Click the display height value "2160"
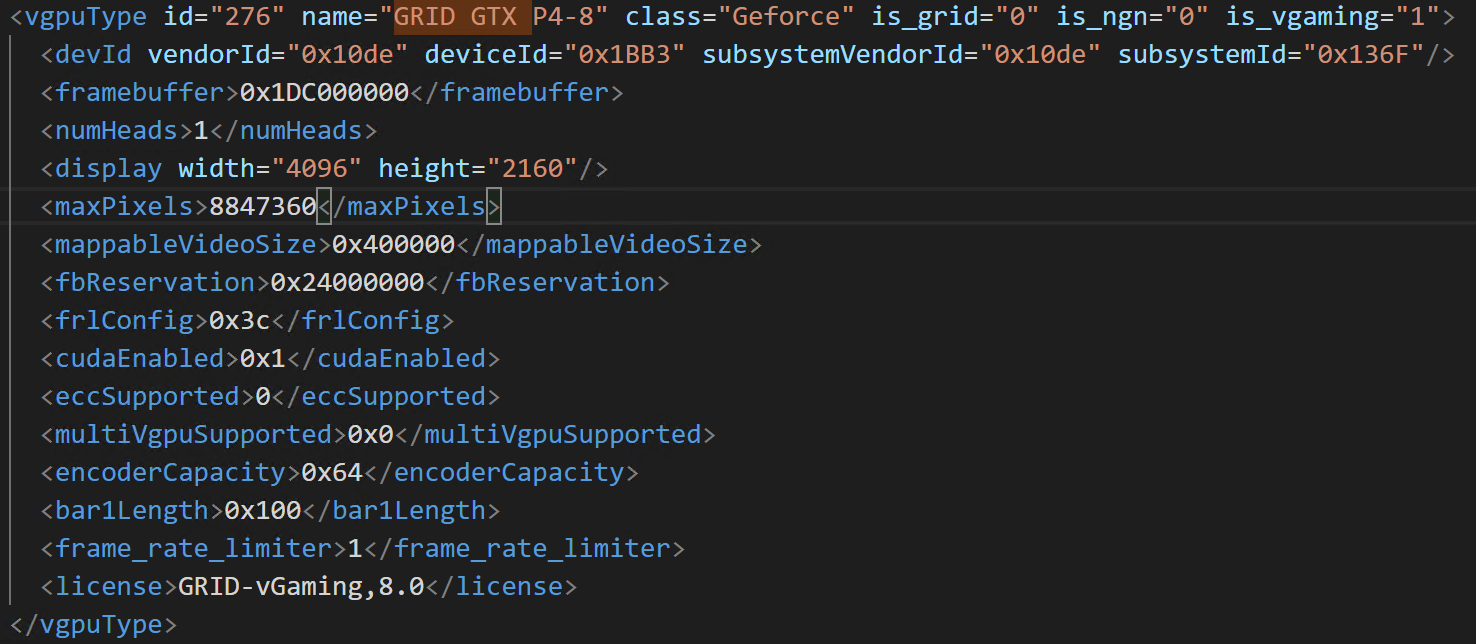1476x644 pixels. [x=532, y=168]
